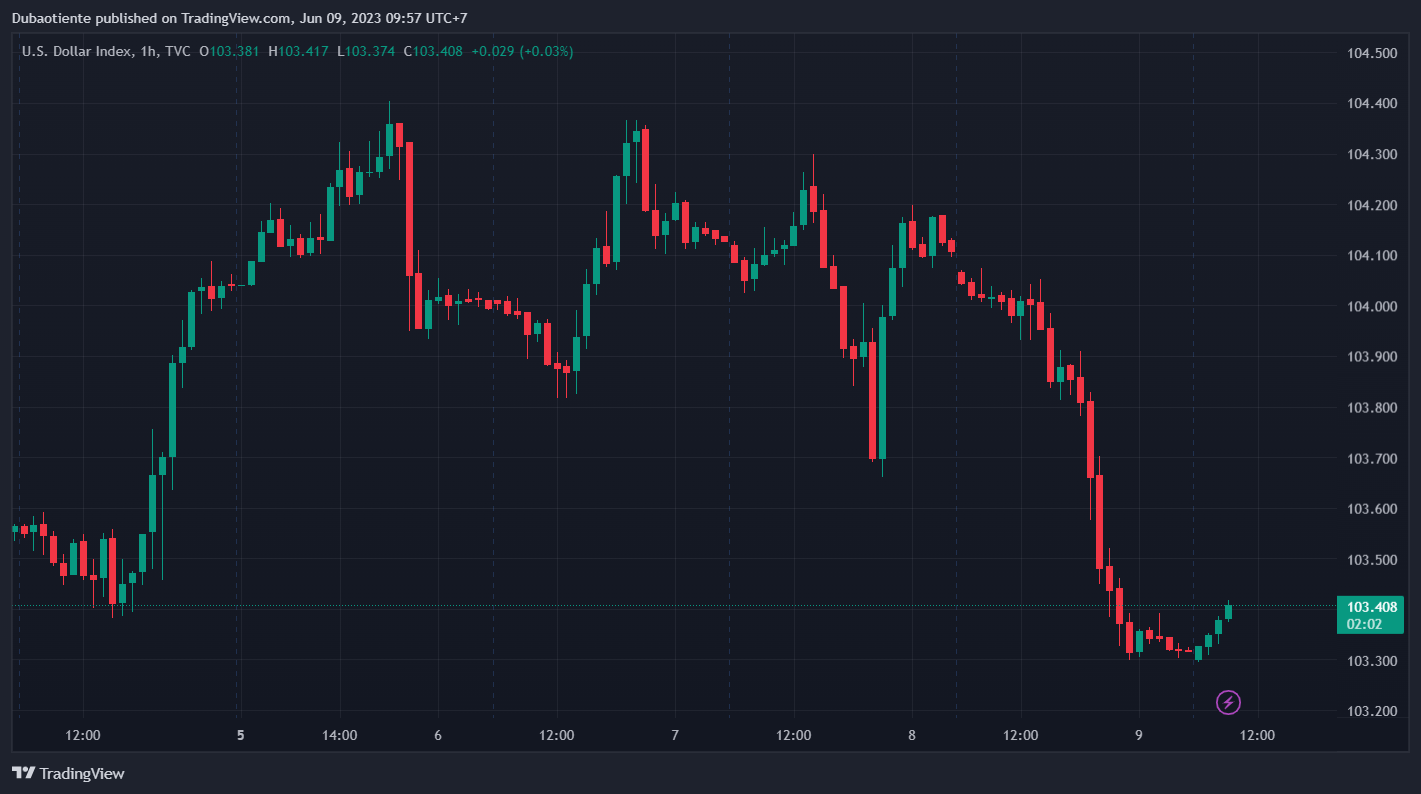Click the 104.500 price axis label
Image resolution: width=1421 pixels, height=794 pixels.
[x=1372, y=53]
